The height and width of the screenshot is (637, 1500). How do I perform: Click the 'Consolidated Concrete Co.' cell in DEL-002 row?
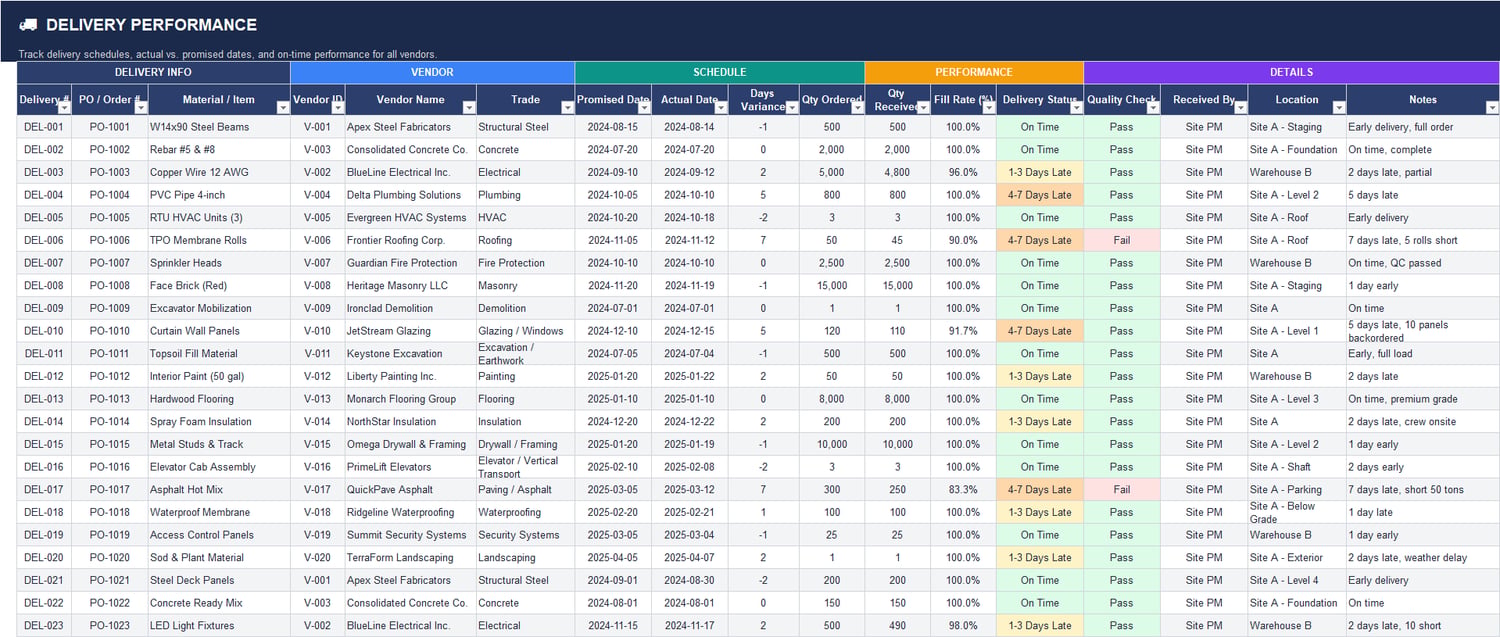410,150
